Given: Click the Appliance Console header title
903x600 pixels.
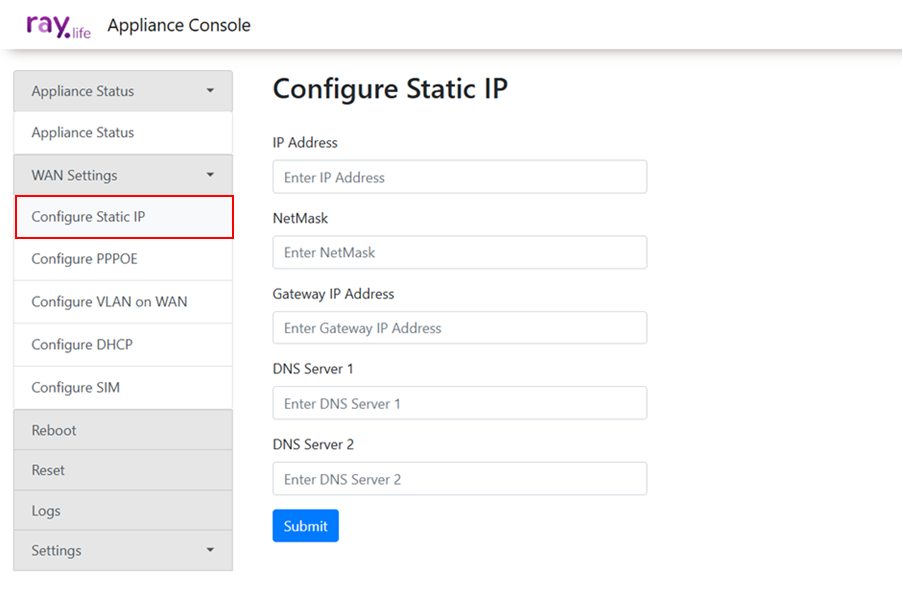Looking at the screenshot, I should pos(179,26).
